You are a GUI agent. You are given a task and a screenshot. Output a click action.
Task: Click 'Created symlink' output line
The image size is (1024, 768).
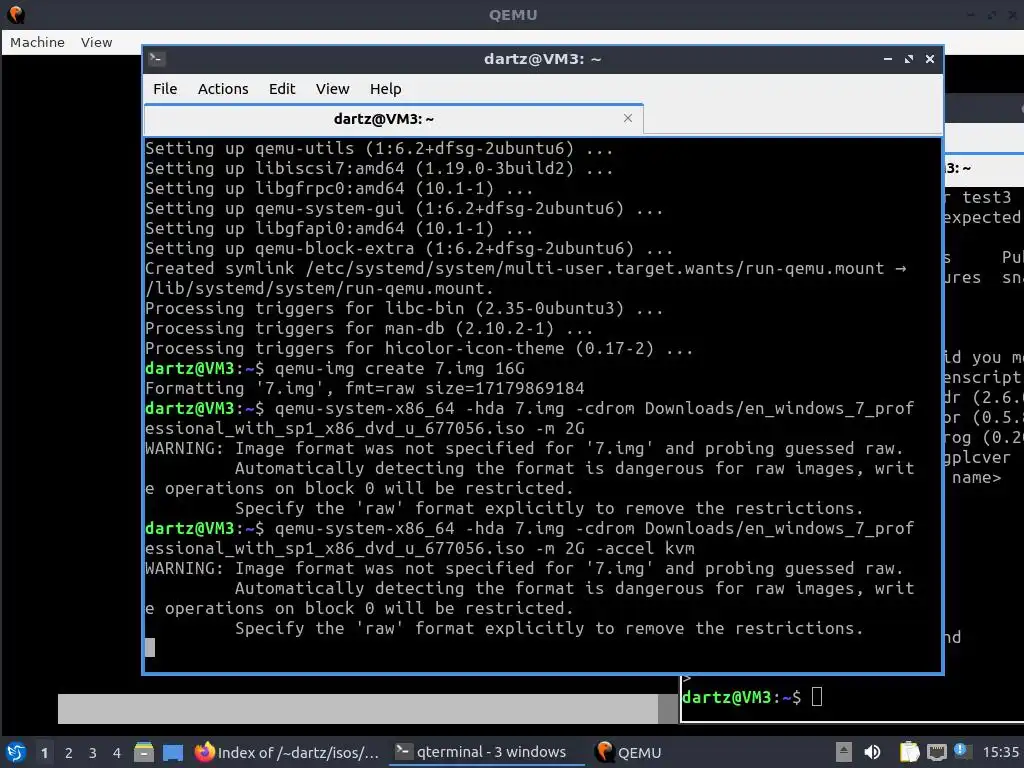pos(525,278)
